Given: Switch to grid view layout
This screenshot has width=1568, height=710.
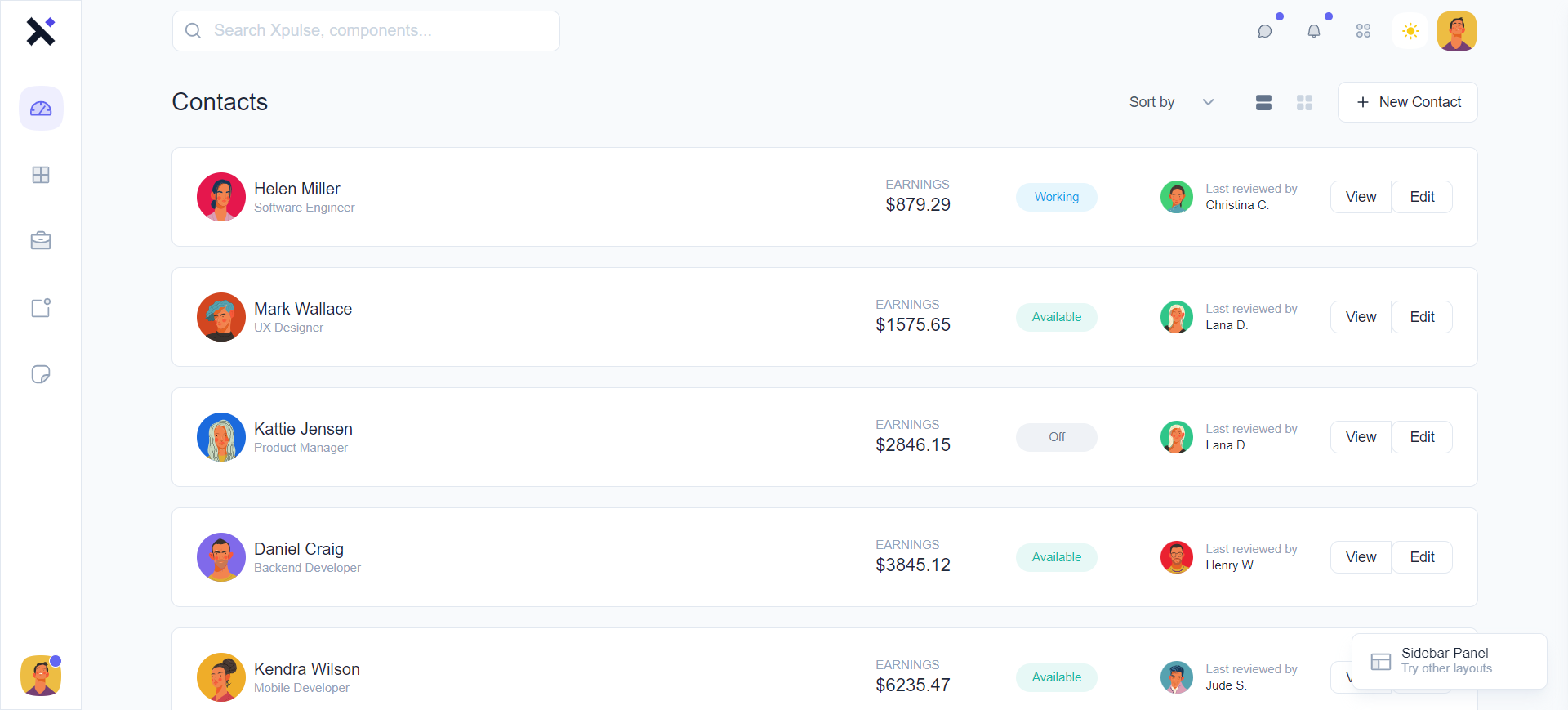Looking at the screenshot, I should tap(1304, 102).
